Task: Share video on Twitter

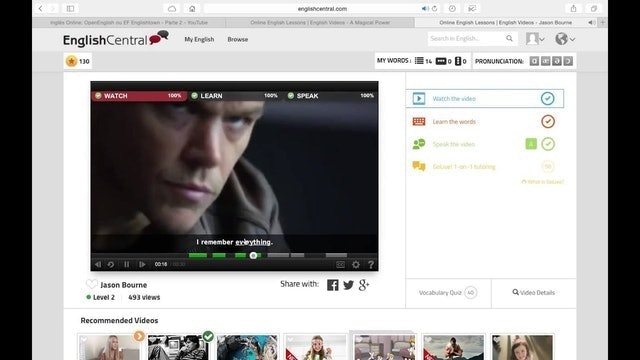Action: pyautogui.click(x=349, y=285)
